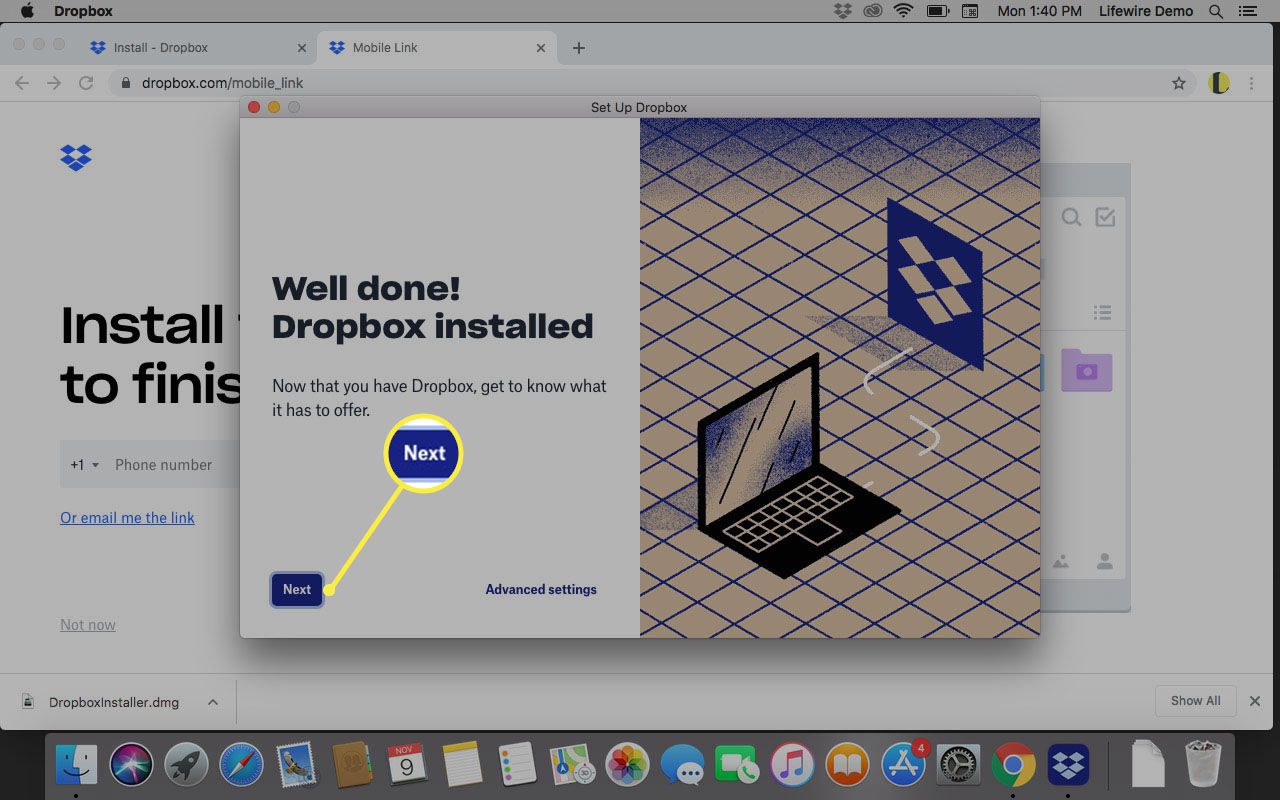
Task: Open Spotlight search in menu bar
Action: tap(1216, 11)
